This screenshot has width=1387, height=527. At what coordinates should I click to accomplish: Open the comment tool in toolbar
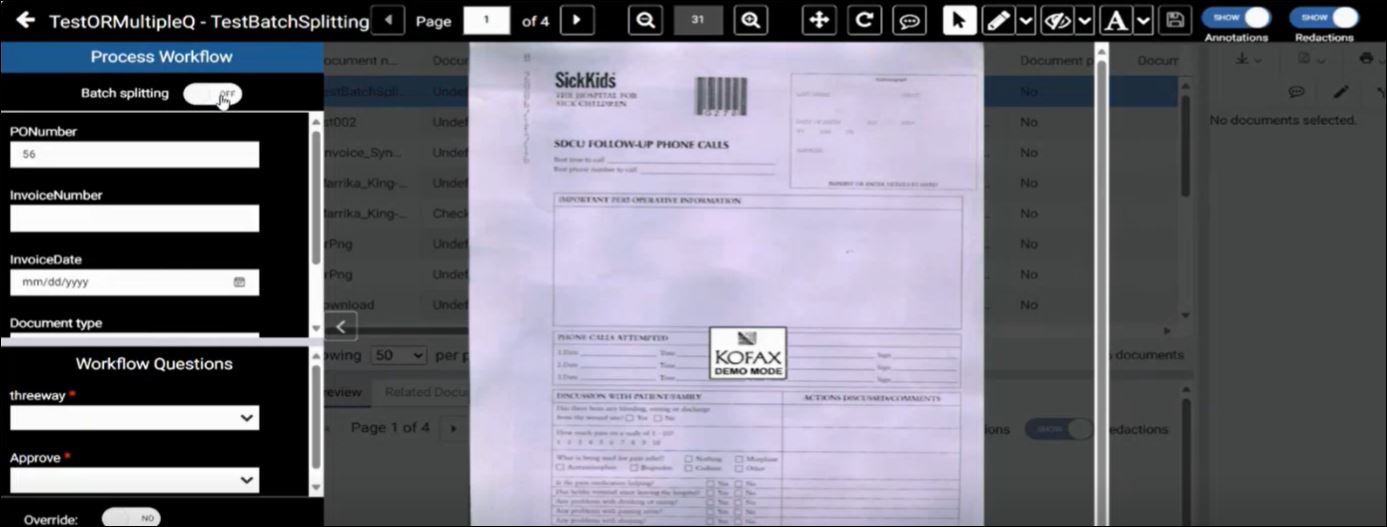909,20
